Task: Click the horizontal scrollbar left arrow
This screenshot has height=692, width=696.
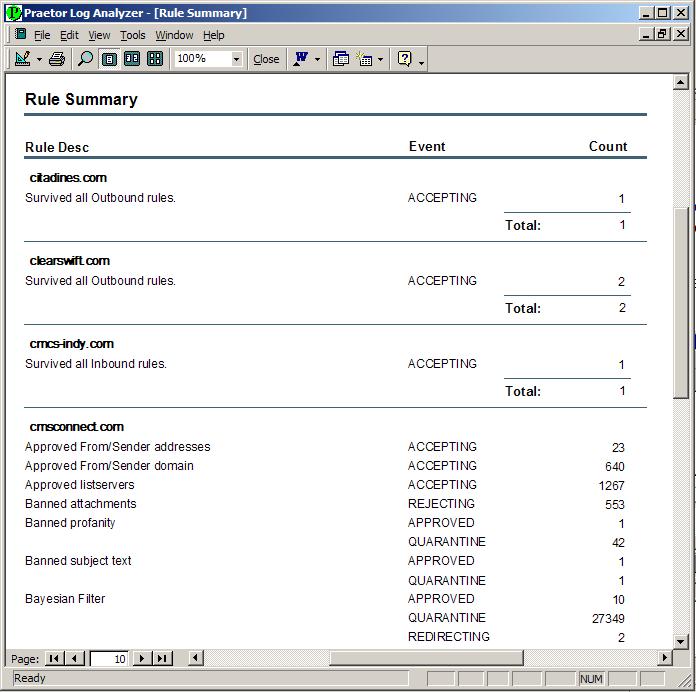Action: pyautogui.click(x=195, y=658)
